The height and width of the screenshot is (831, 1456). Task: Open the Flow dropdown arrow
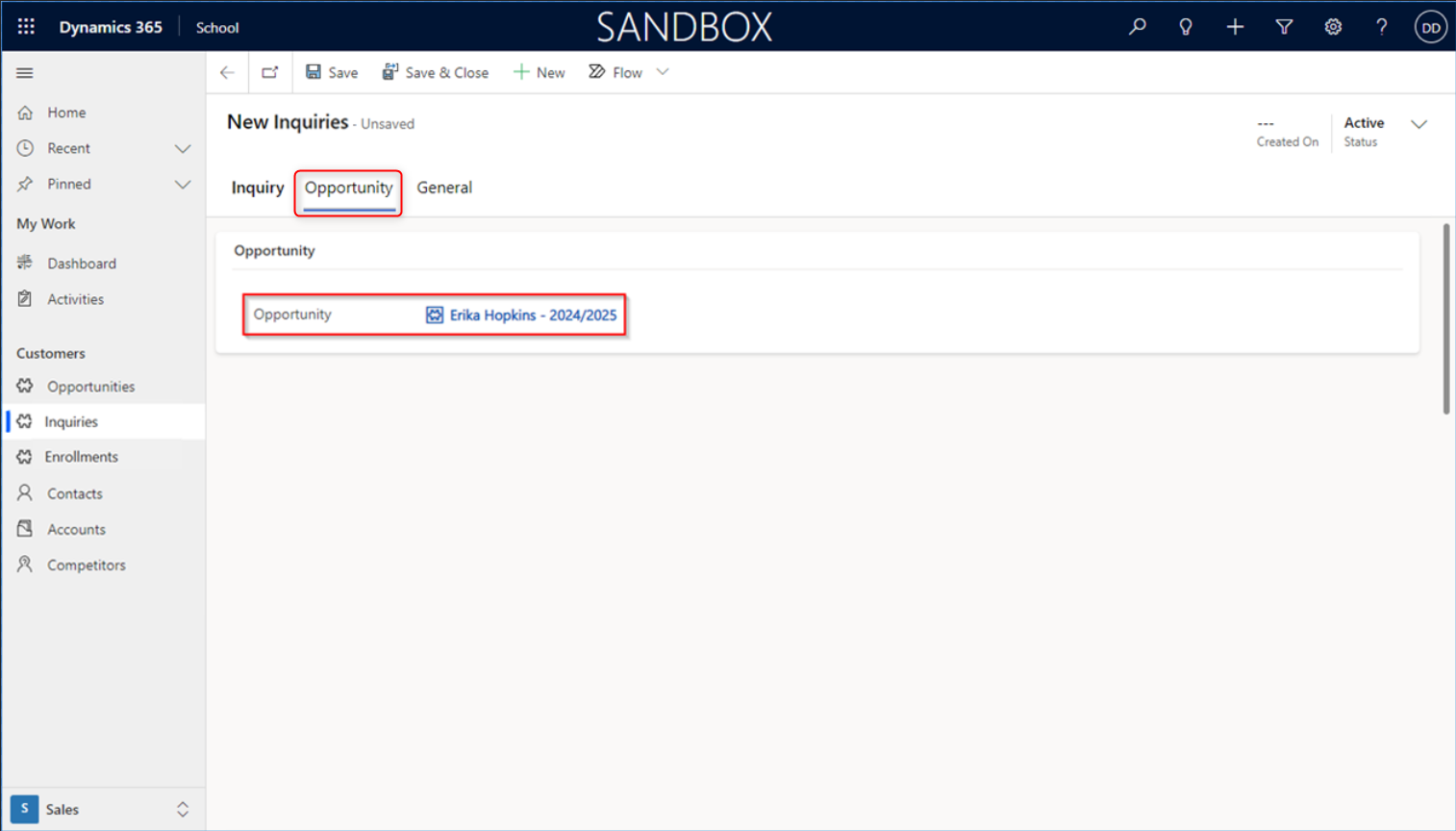[x=663, y=72]
